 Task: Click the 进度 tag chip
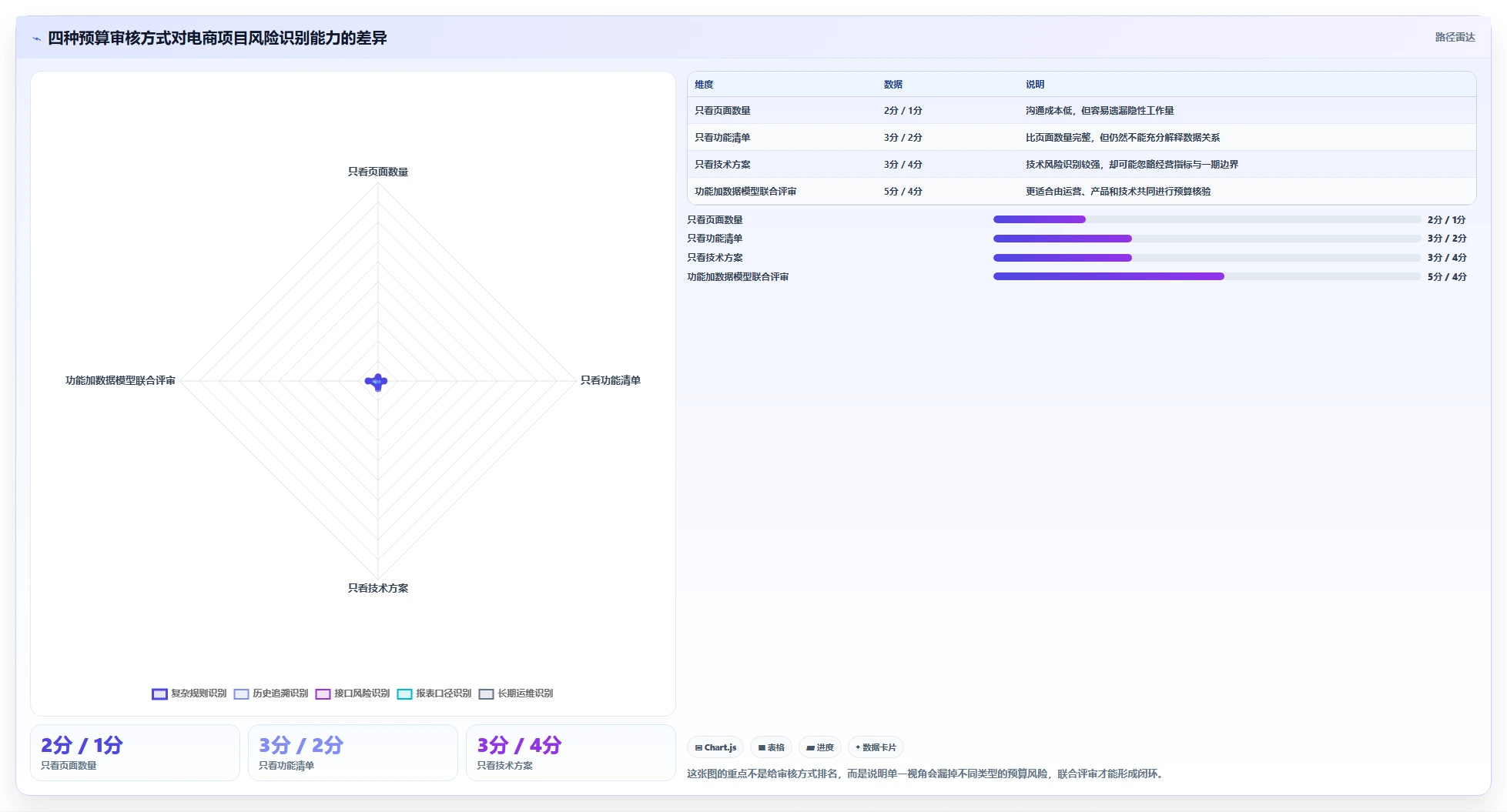(x=820, y=747)
